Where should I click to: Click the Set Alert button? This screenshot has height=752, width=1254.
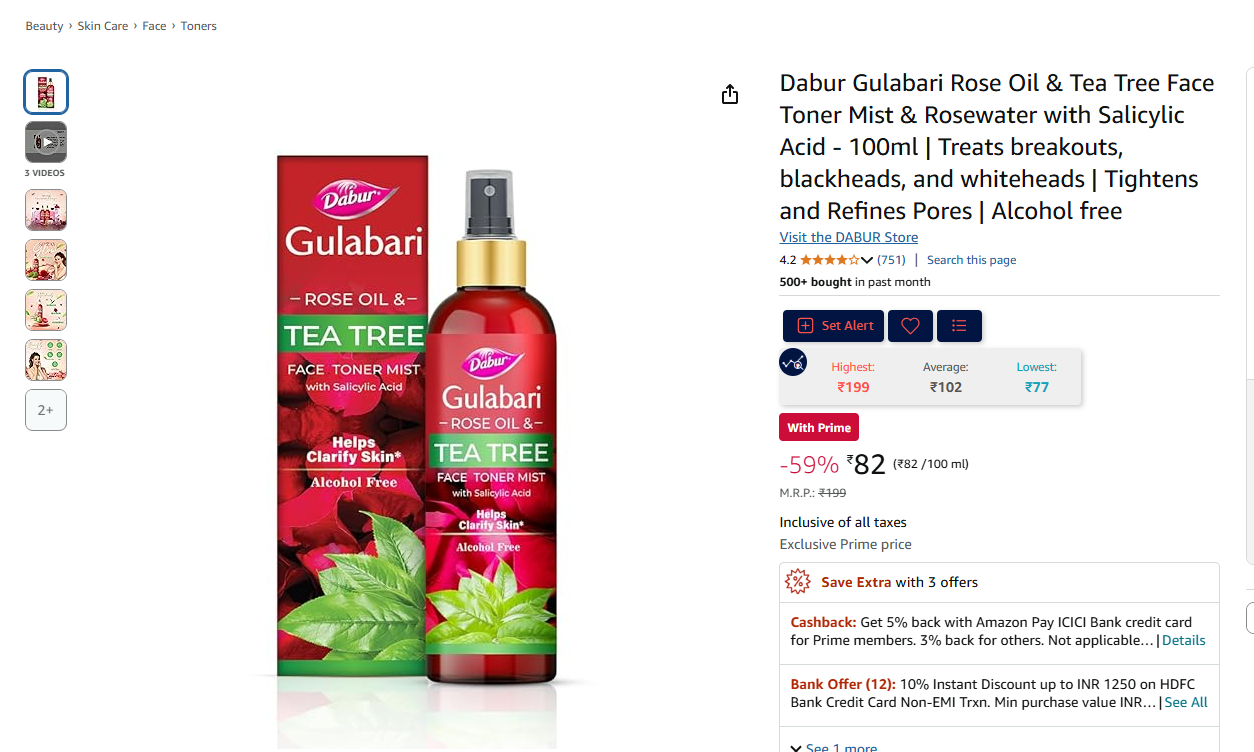(x=834, y=326)
